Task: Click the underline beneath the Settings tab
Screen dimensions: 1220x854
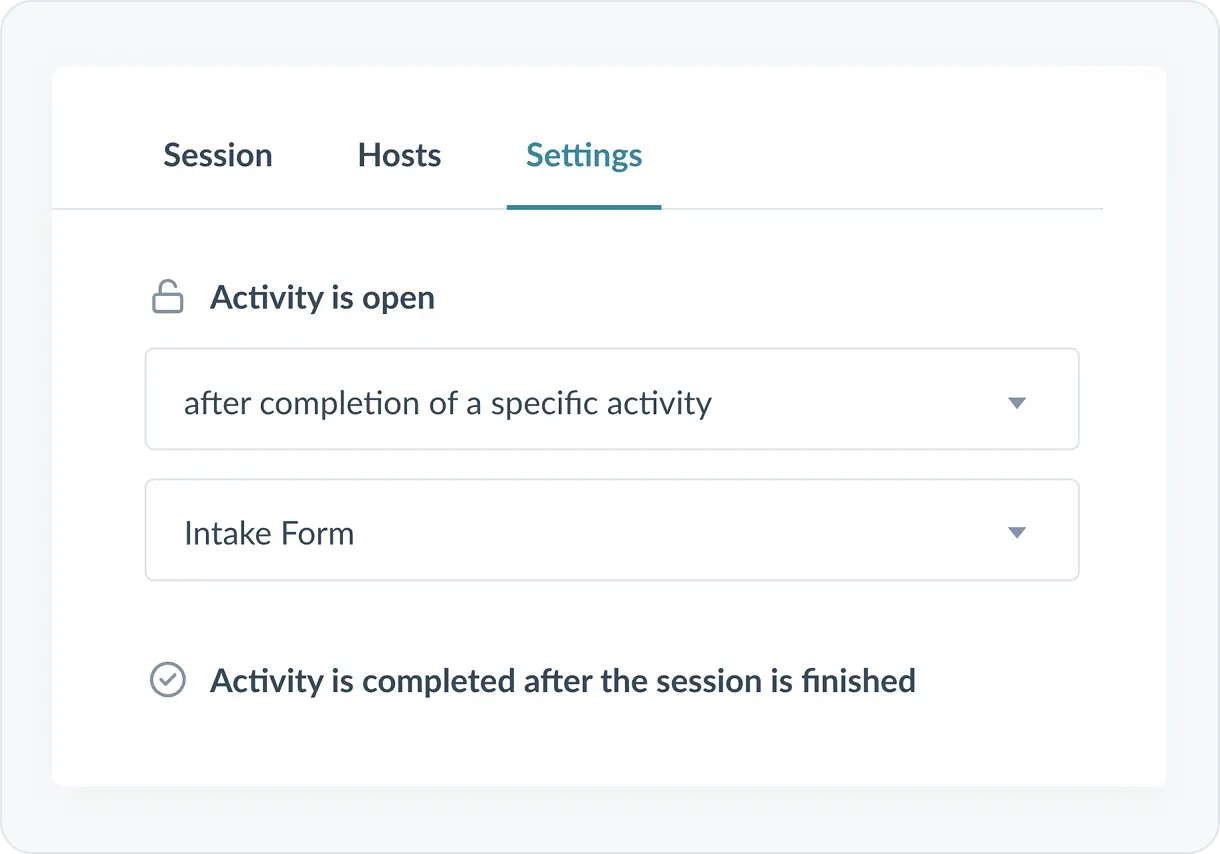Action: pyautogui.click(x=584, y=207)
